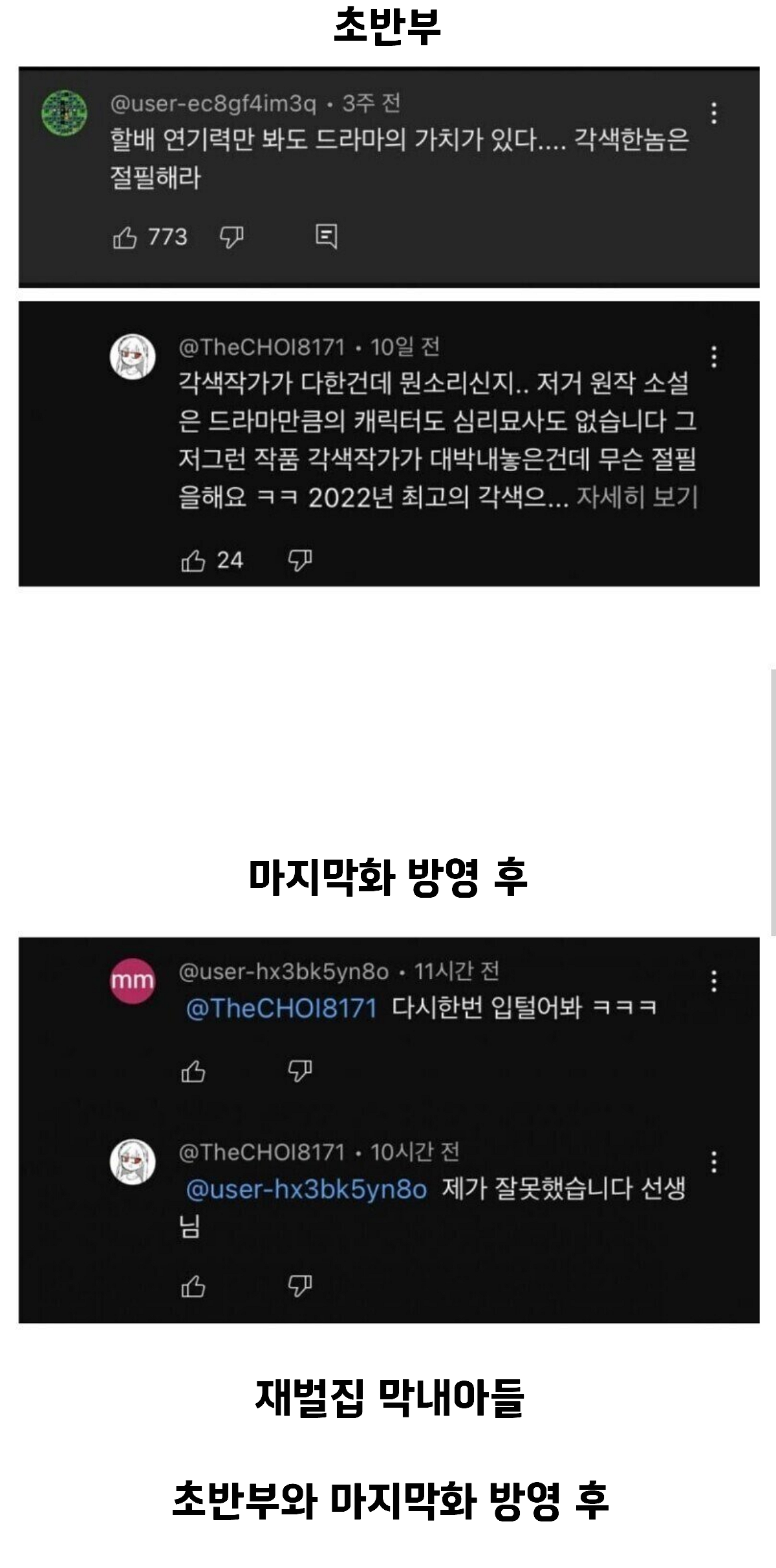776x1568 pixels.
Task: Open the pink mm avatar profile
Action: click(133, 981)
